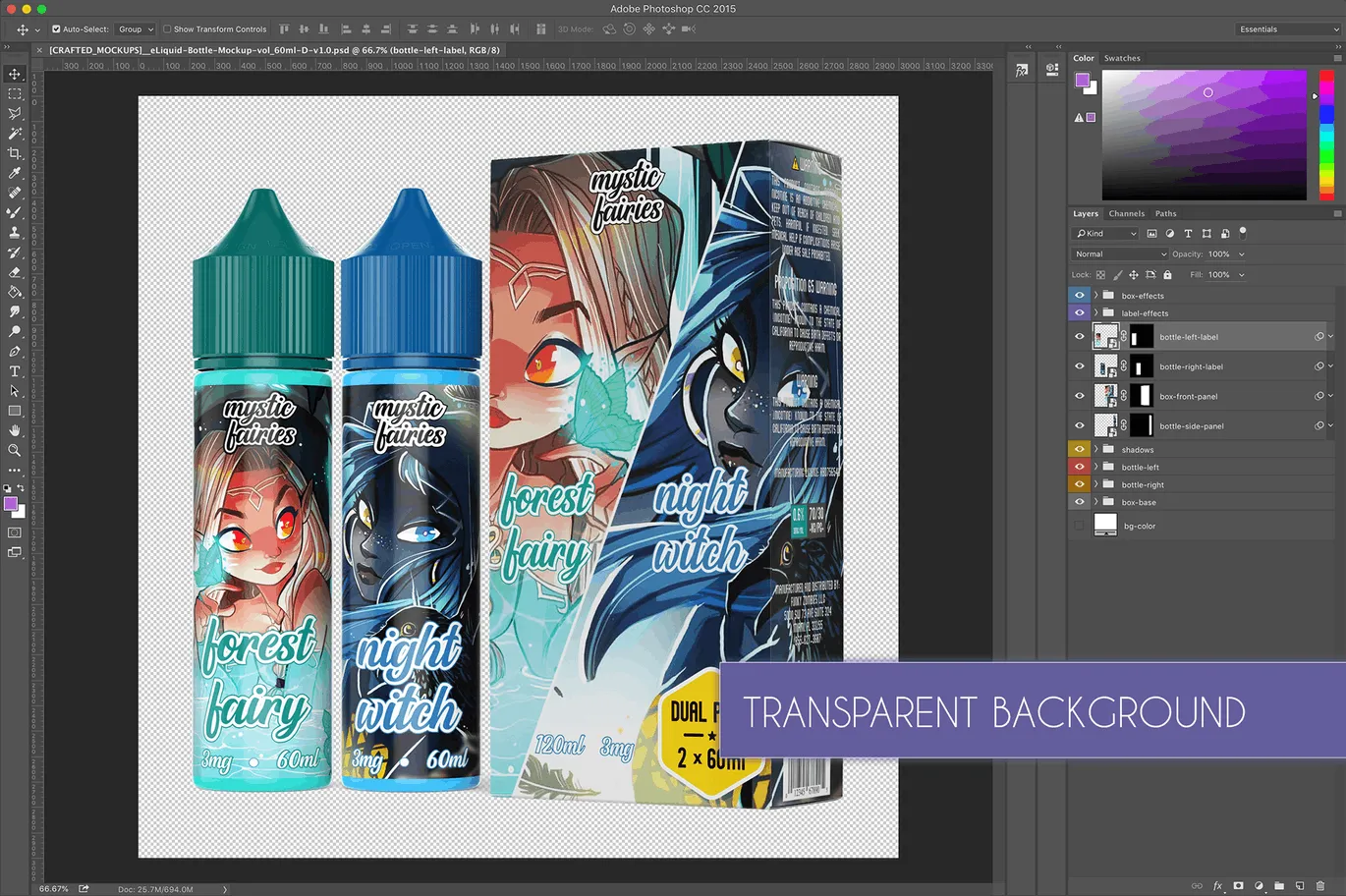Select the Zoom tool
The width and height of the screenshot is (1346, 896).
14,449
